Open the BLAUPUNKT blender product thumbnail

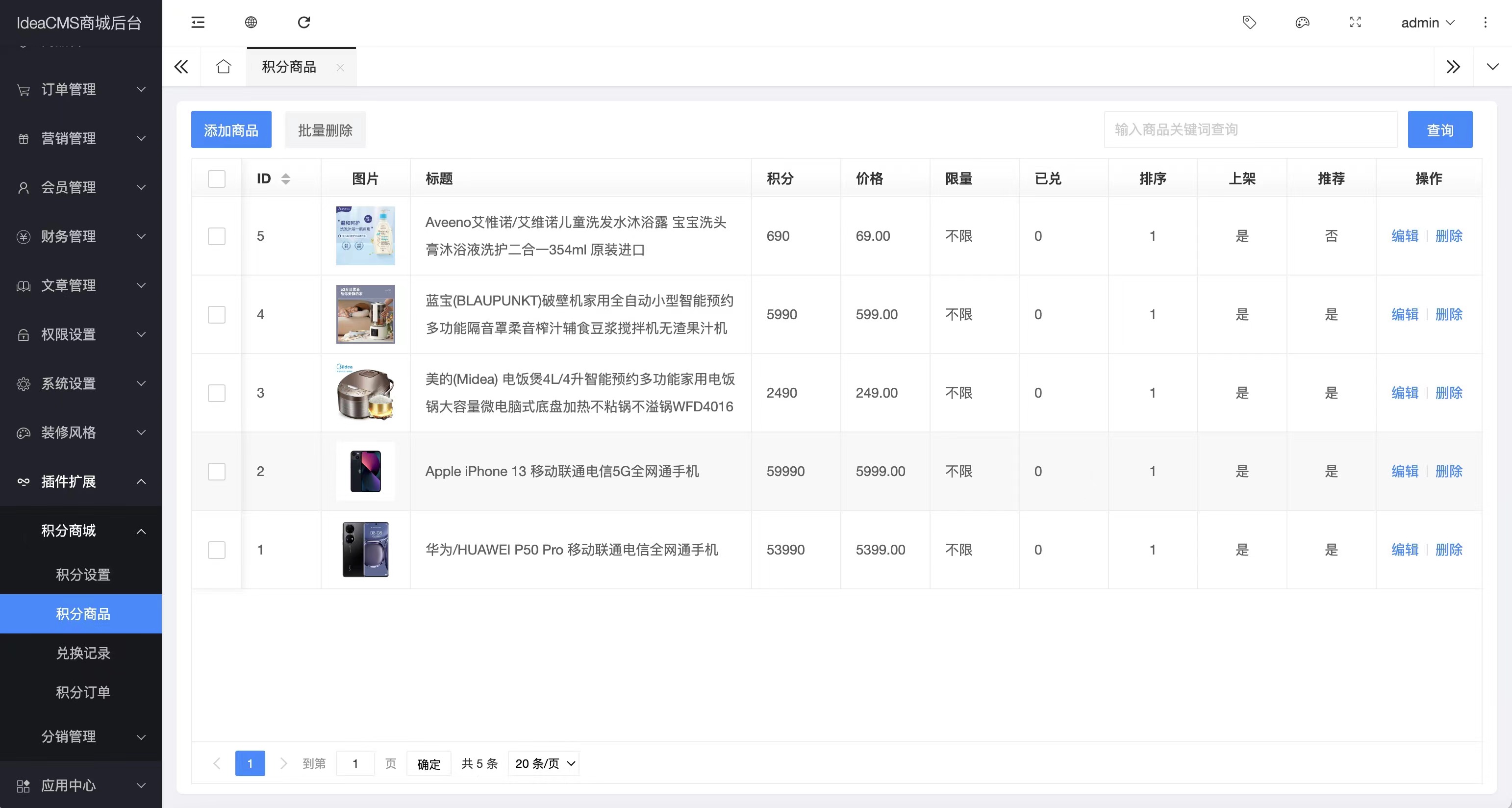point(365,314)
